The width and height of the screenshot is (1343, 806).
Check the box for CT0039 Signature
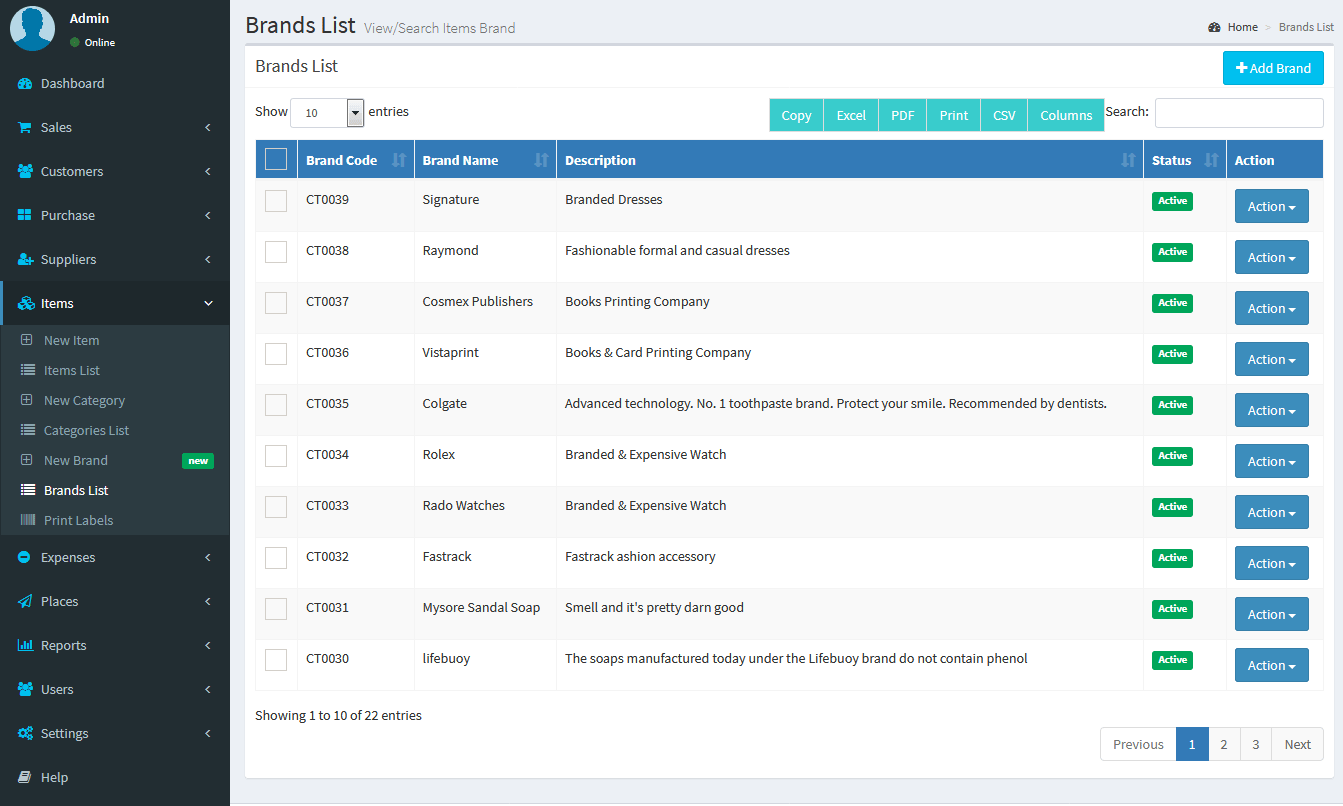point(276,201)
